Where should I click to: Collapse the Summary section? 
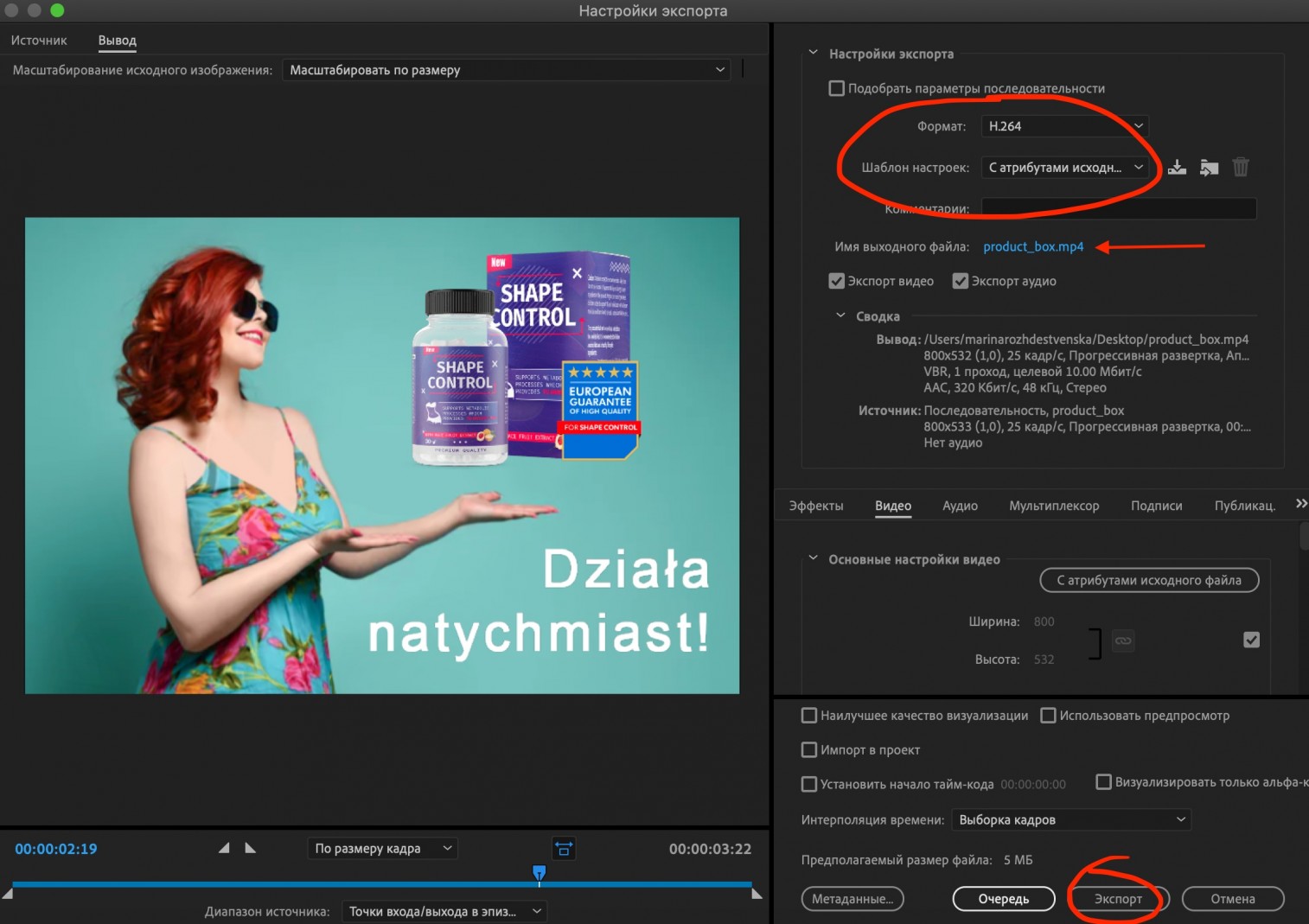[840, 315]
